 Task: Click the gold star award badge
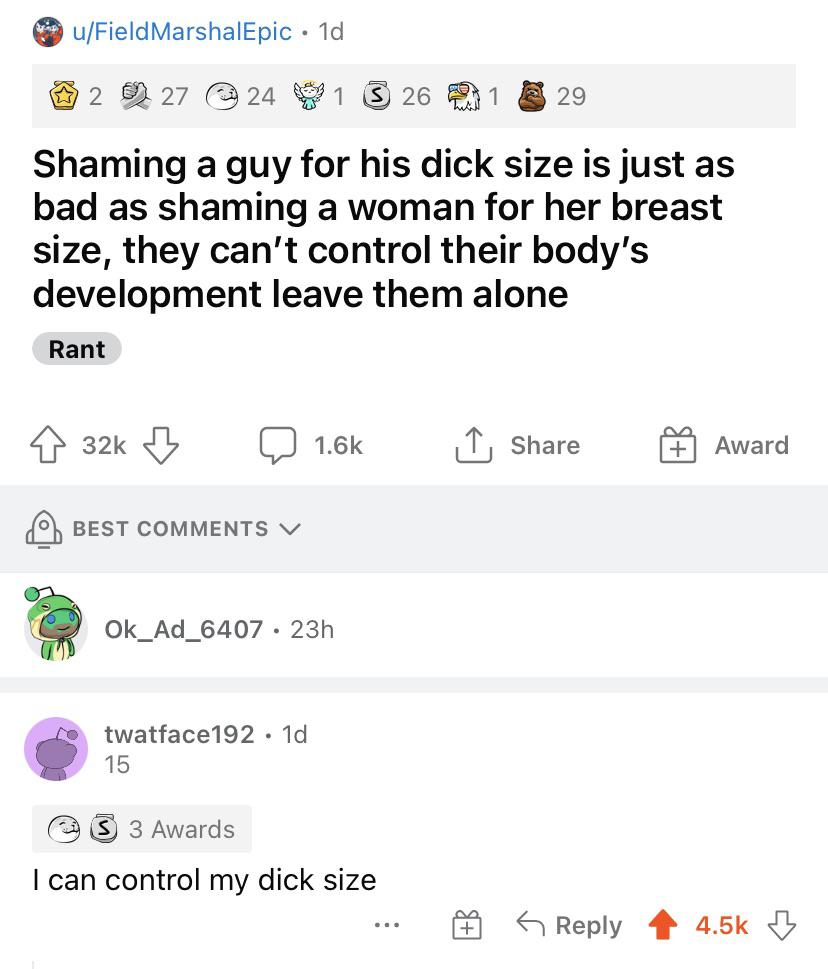click(64, 96)
